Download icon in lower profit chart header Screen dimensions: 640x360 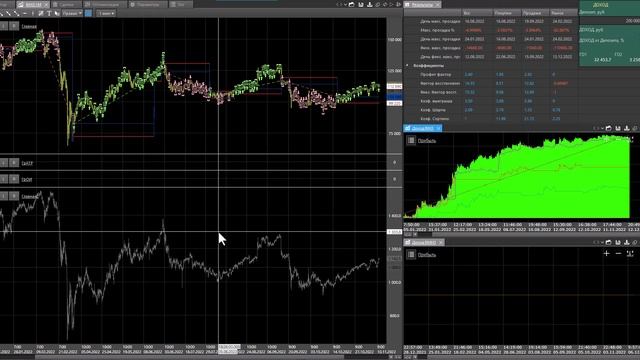[x=627, y=242]
